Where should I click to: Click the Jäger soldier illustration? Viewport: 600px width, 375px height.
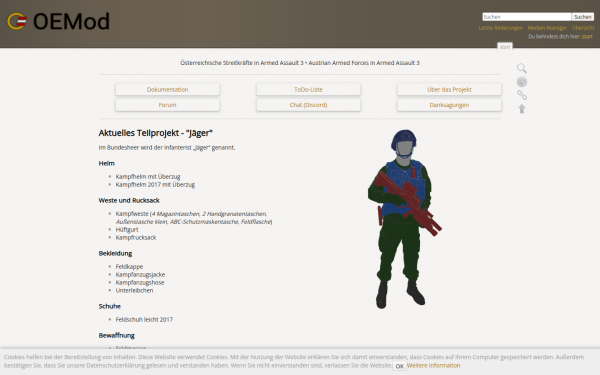[404, 219]
